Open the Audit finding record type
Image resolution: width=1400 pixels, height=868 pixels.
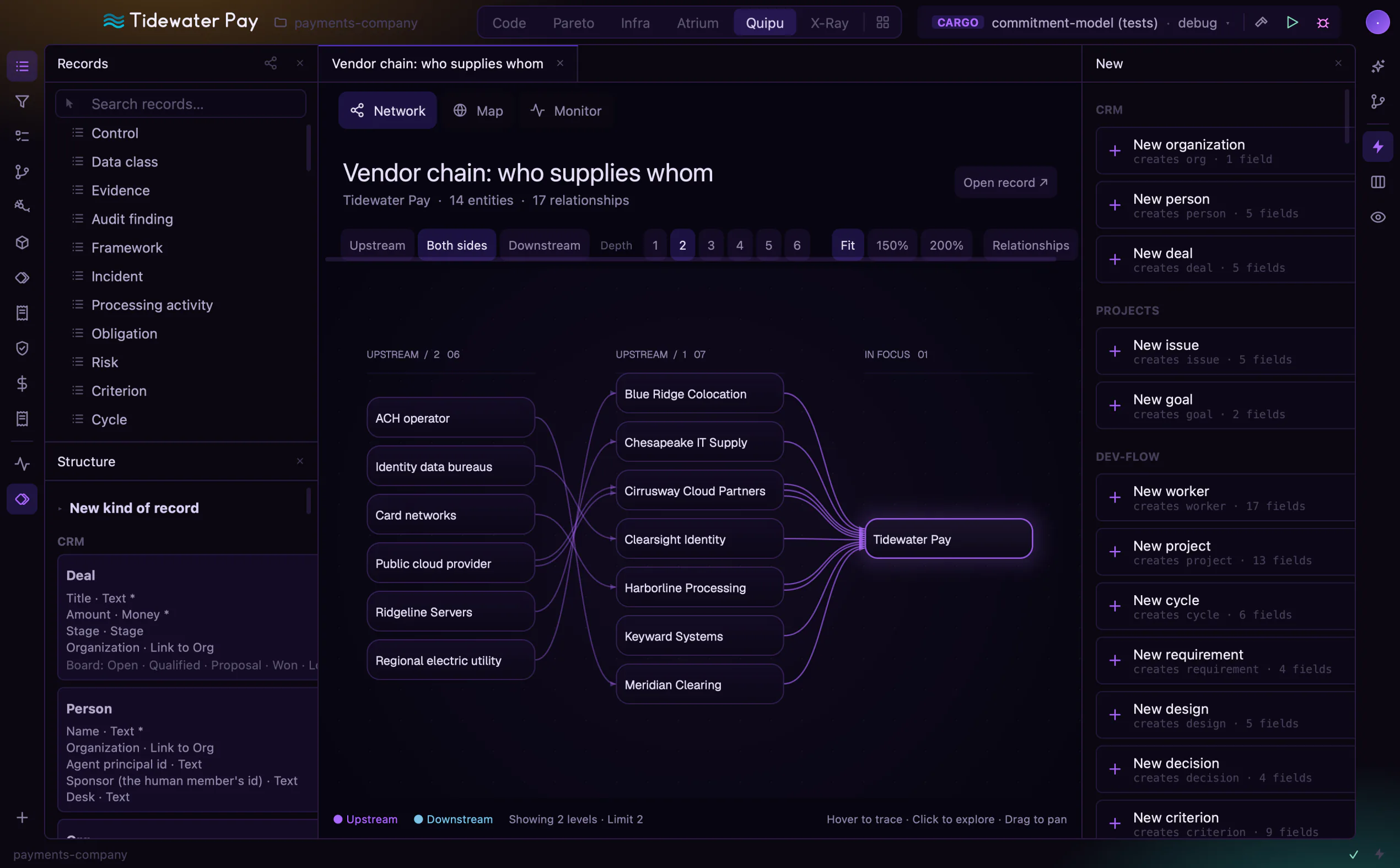pyautogui.click(x=131, y=219)
